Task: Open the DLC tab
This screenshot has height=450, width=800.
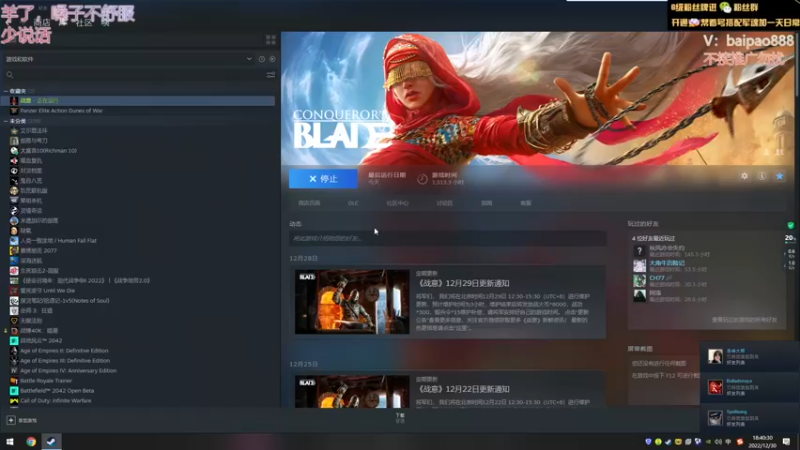Action: [353, 203]
